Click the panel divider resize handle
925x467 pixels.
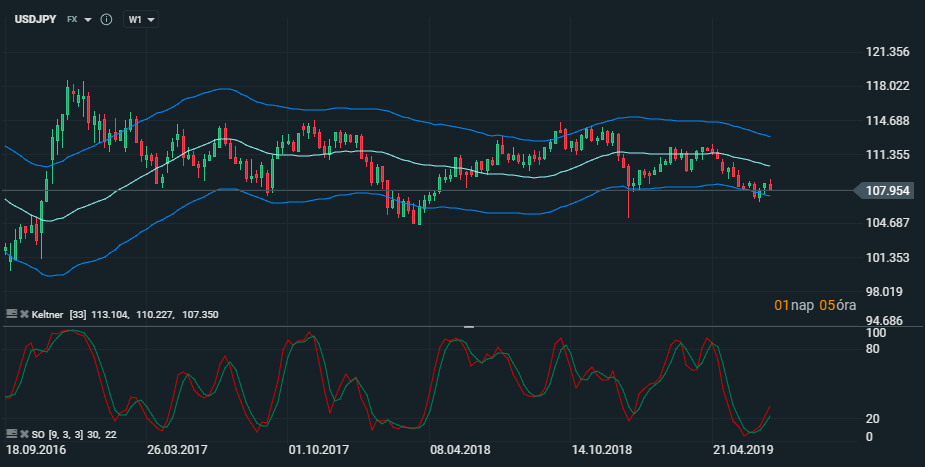click(469, 326)
